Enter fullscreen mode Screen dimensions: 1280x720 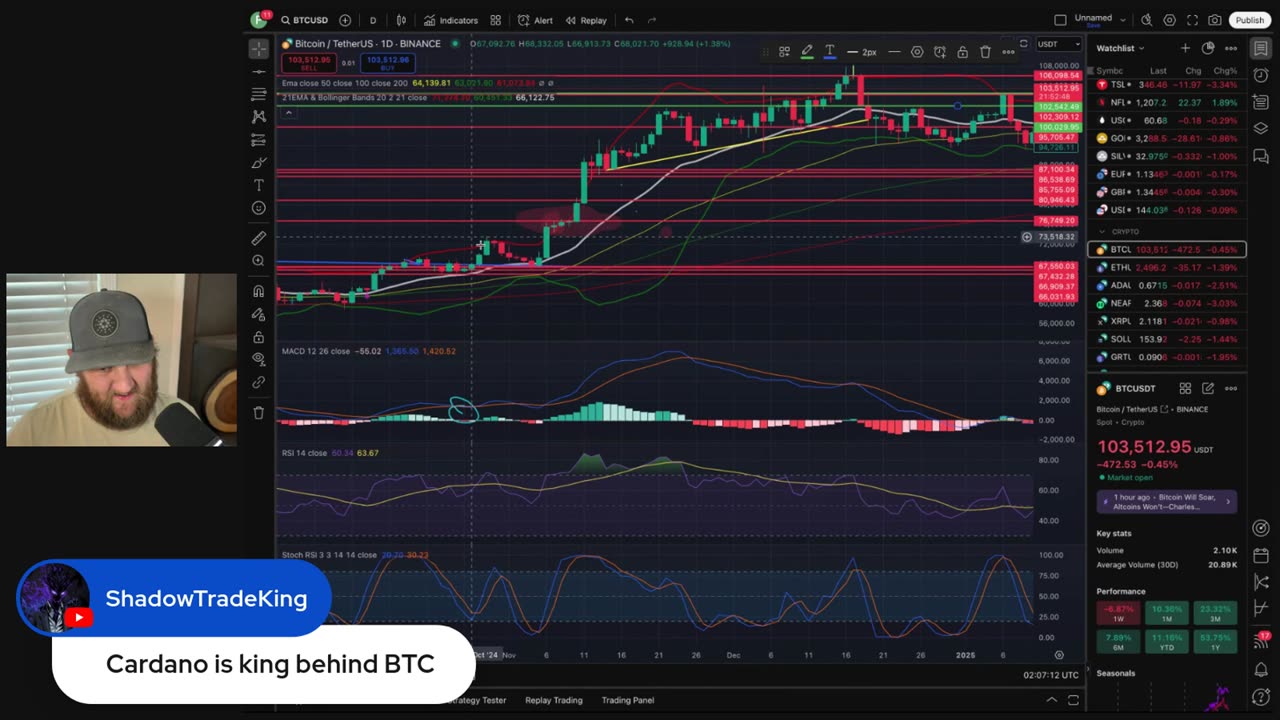coord(1192,20)
